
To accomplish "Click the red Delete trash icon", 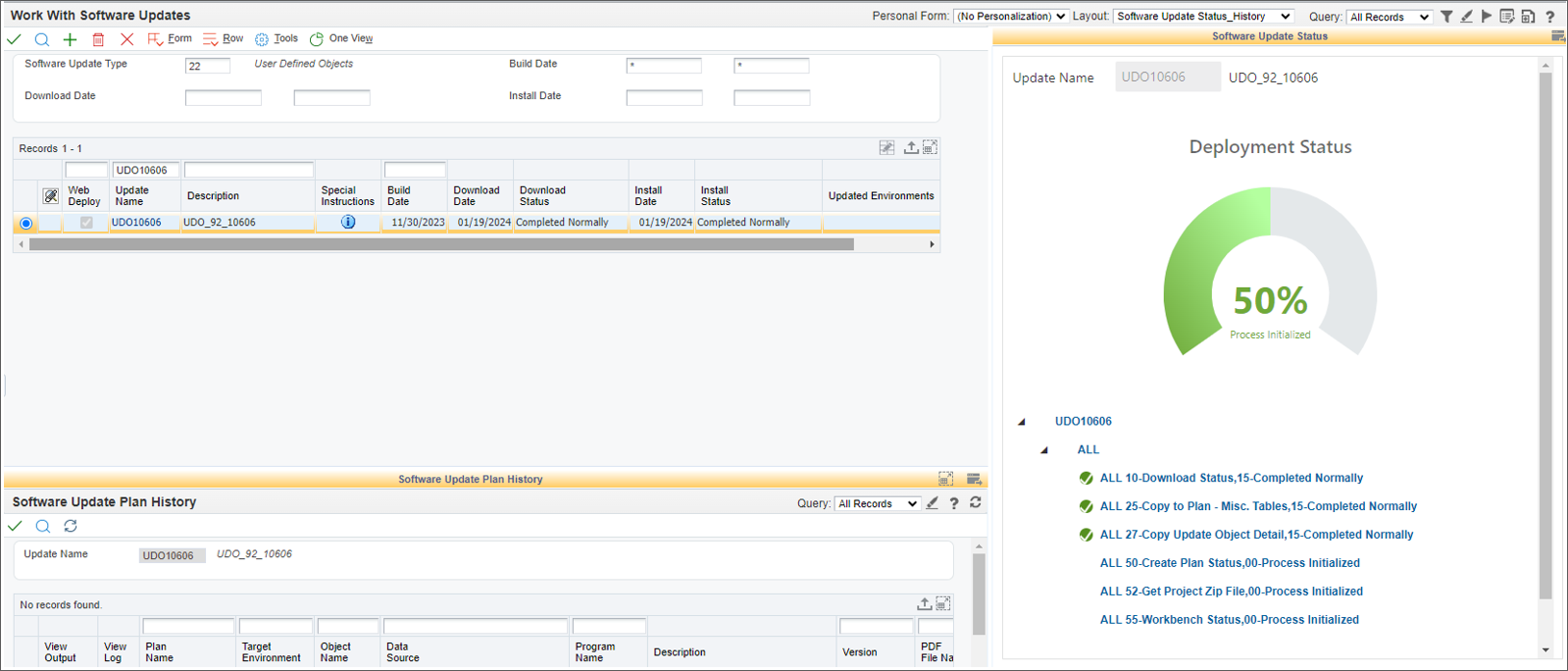I will click(98, 39).
